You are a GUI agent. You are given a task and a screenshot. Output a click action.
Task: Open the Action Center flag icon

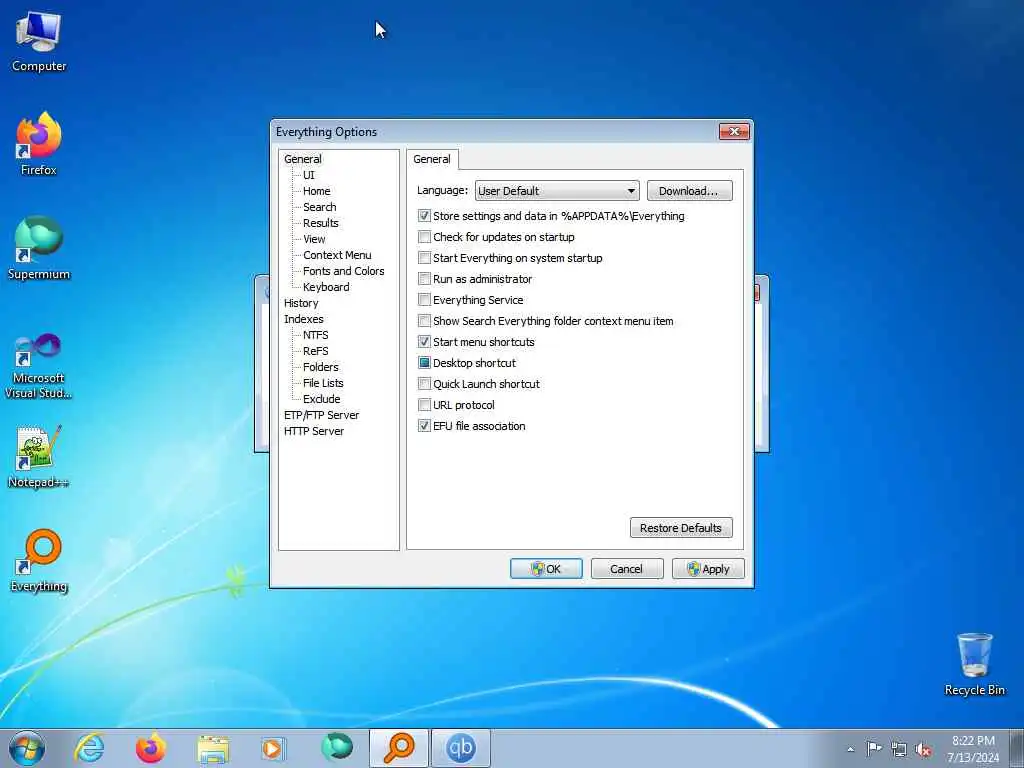[874, 749]
